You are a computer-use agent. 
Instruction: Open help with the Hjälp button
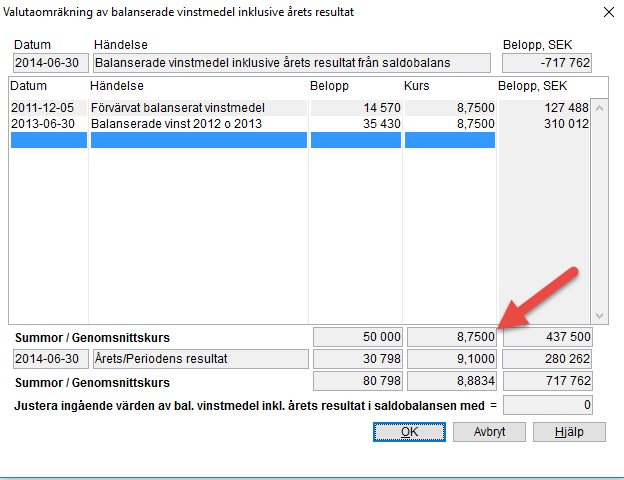click(x=568, y=431)
